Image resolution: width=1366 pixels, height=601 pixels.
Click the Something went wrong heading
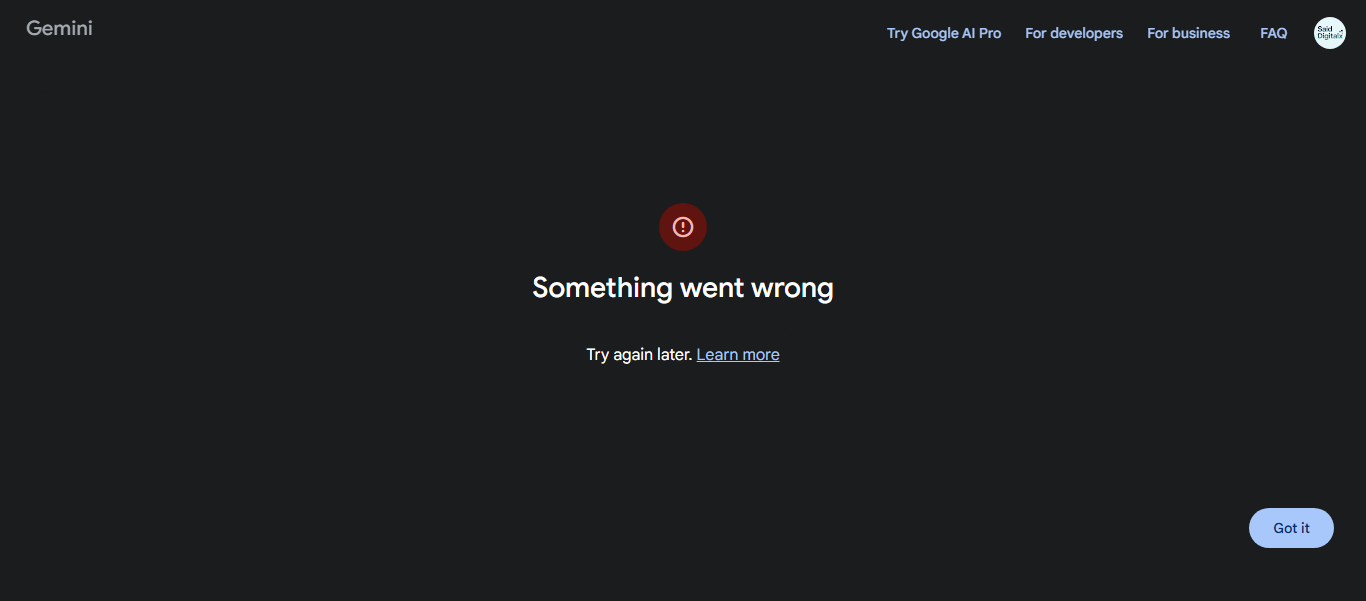click(x=683, y=288)
